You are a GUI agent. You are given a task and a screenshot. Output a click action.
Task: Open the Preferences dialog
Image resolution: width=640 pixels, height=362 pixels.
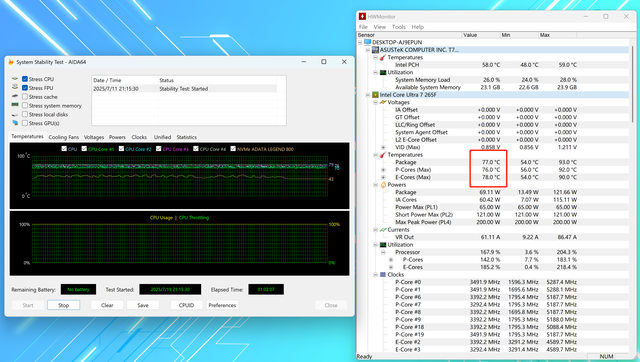tap(222, 305)
